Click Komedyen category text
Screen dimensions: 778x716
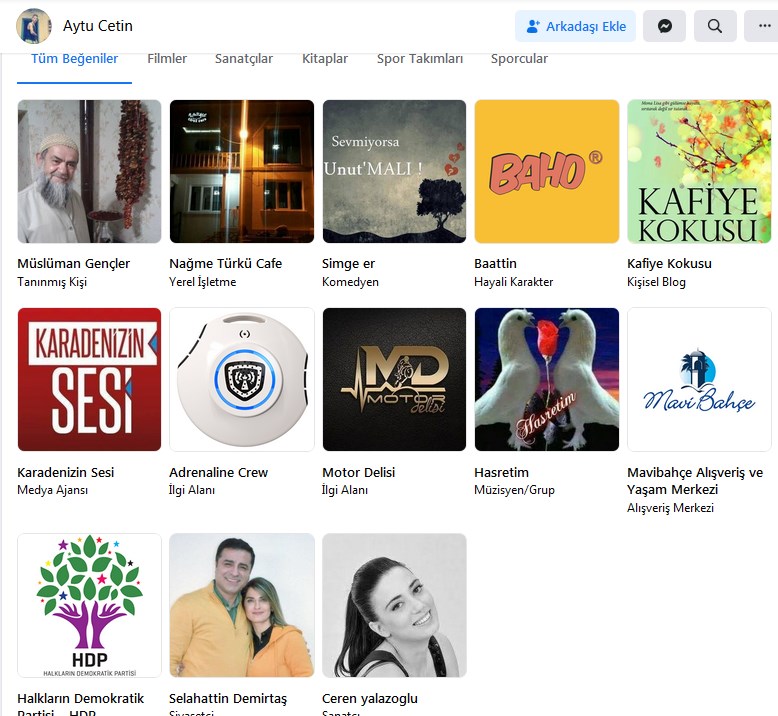pyautogui.click(x=350, y=282)
